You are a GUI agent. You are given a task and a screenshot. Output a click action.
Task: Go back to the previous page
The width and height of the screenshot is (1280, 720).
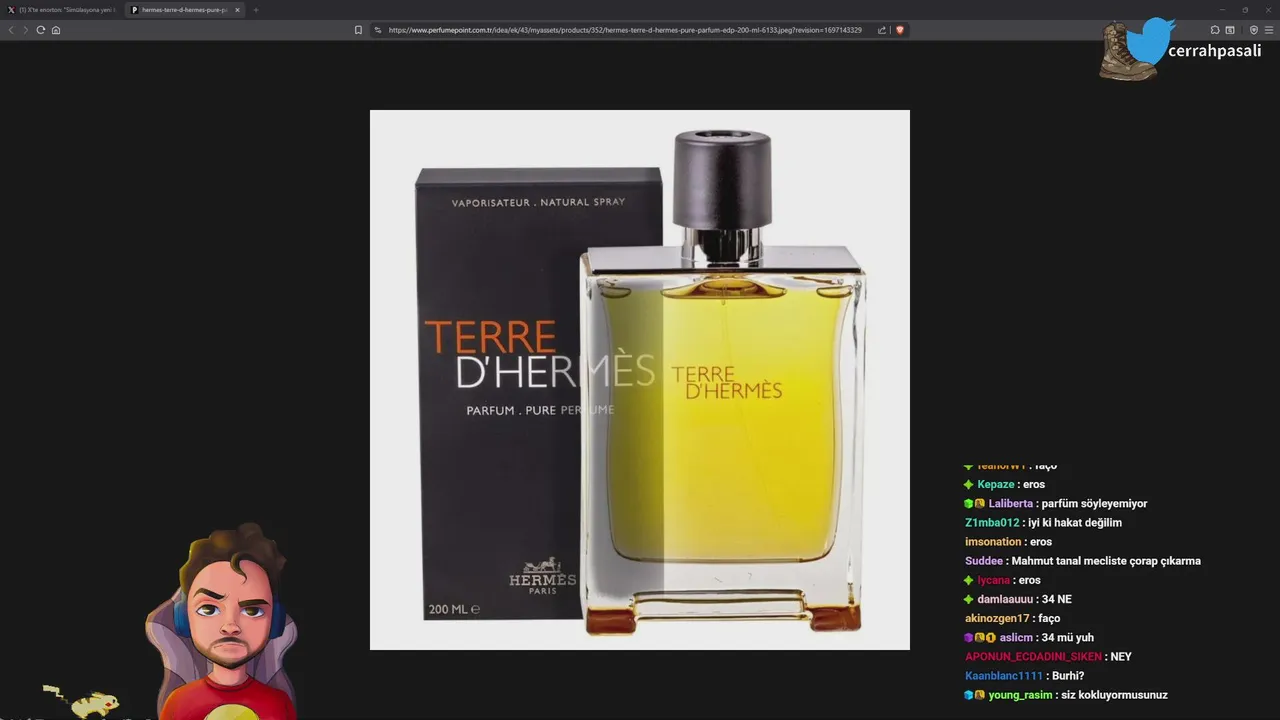(x=11, y=30)
